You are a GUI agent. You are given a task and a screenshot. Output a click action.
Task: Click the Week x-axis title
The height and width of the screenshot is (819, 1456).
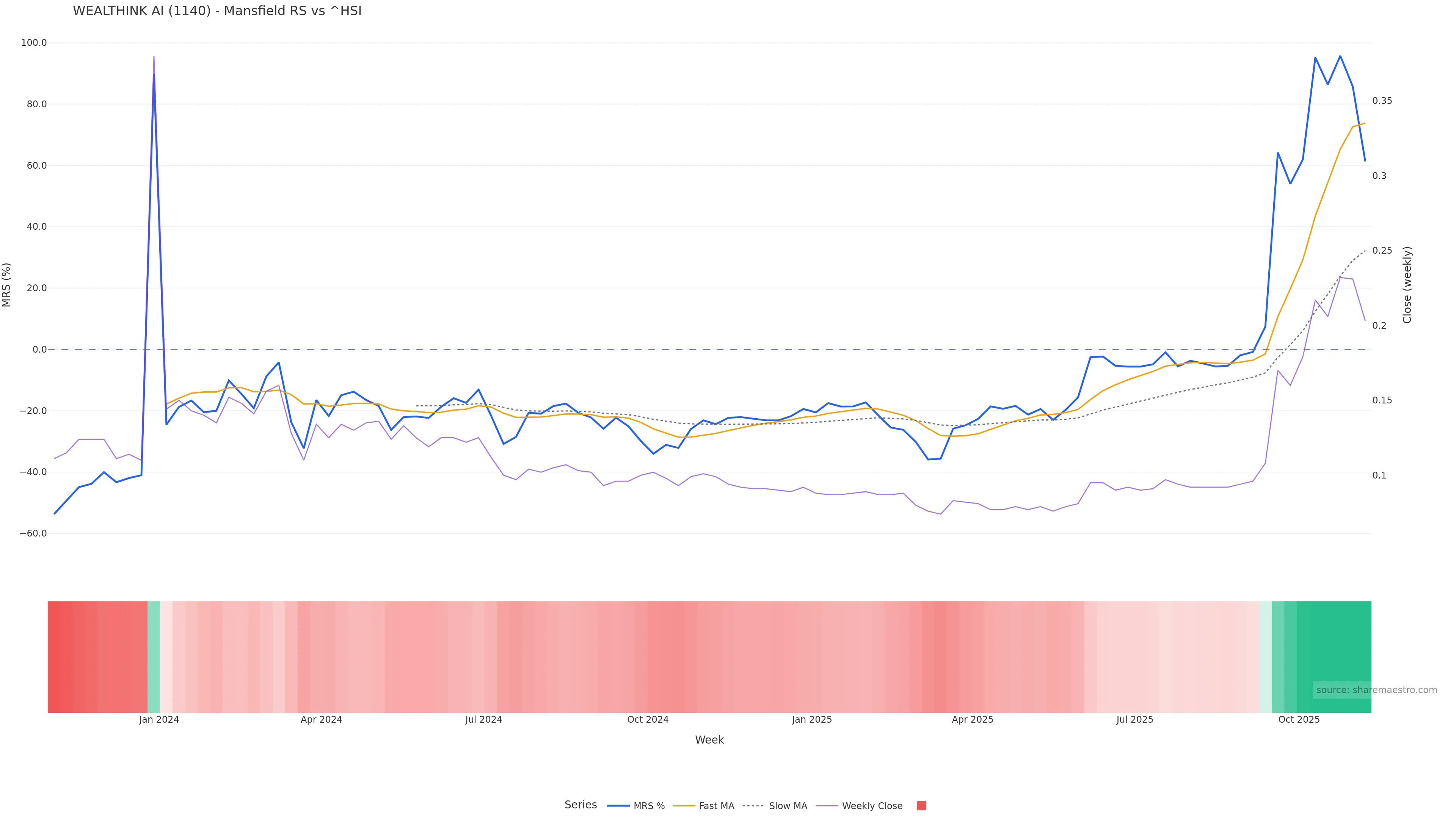point(709,740)
